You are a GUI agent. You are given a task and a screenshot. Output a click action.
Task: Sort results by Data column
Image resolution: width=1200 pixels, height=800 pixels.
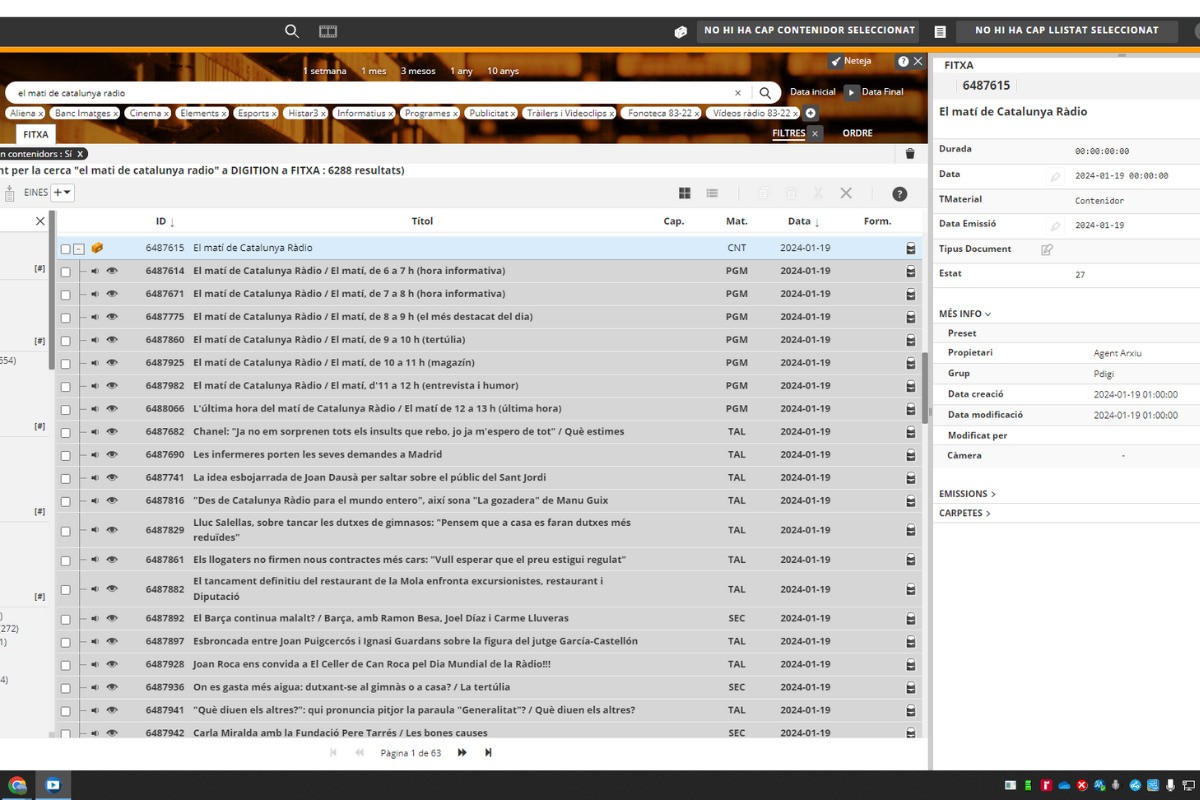(x=803, y=222)
